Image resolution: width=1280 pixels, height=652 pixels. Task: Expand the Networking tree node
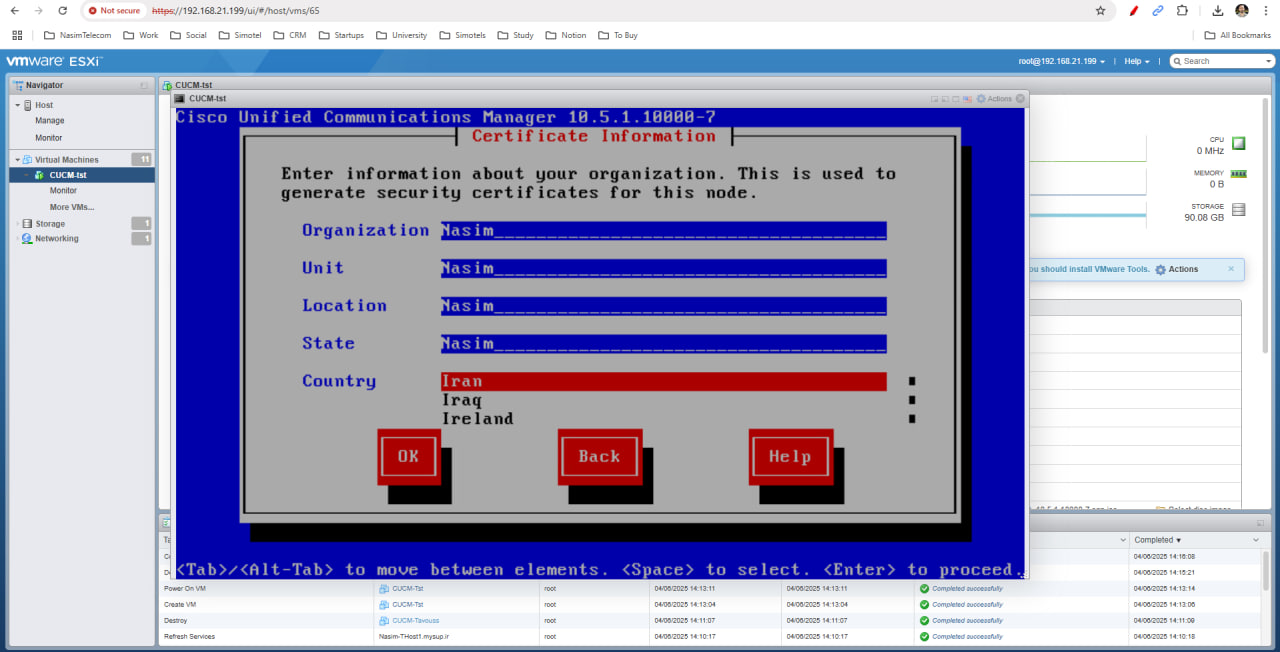pos(17,239)
